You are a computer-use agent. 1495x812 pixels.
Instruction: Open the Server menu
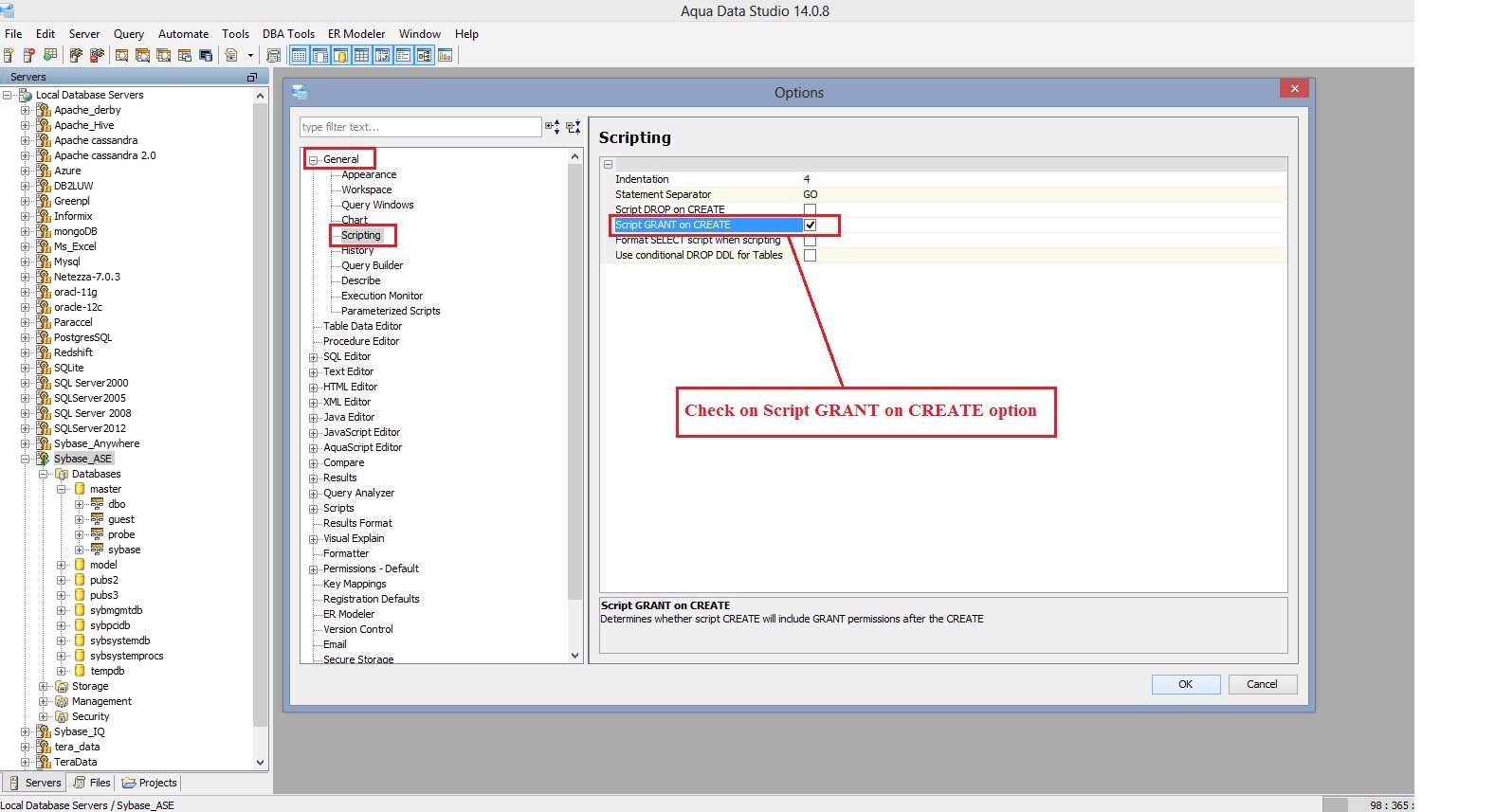84,34
